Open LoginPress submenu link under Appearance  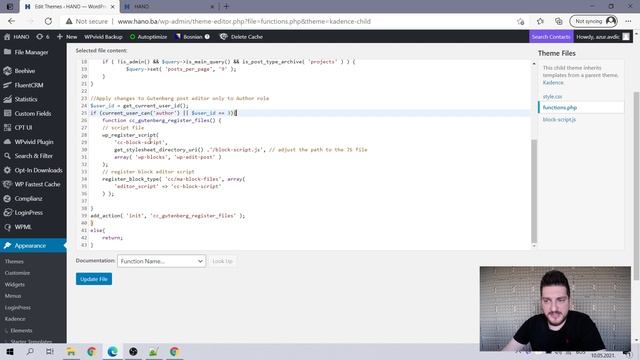click(x=18, y=307)
